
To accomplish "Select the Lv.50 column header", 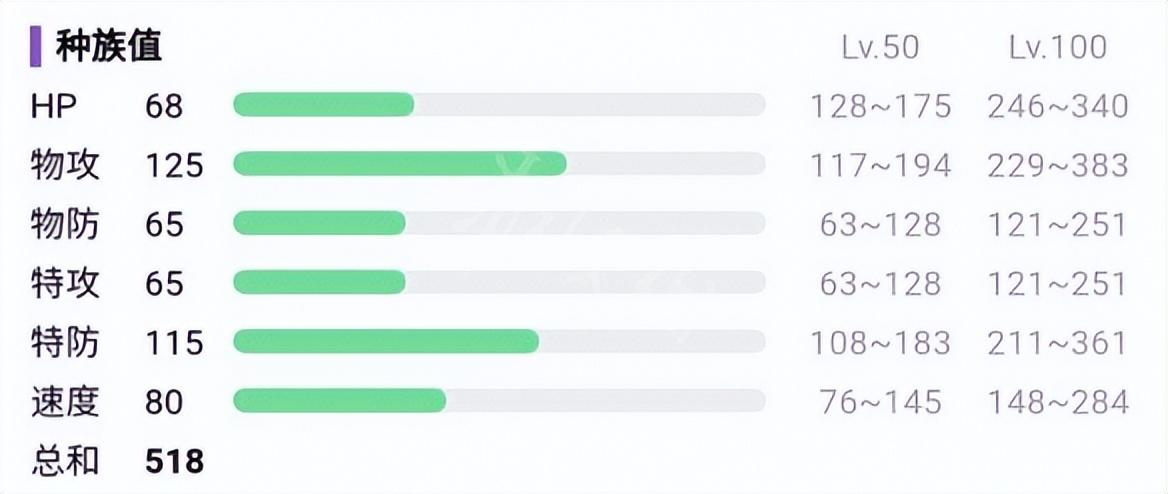I will coord(880,48).
